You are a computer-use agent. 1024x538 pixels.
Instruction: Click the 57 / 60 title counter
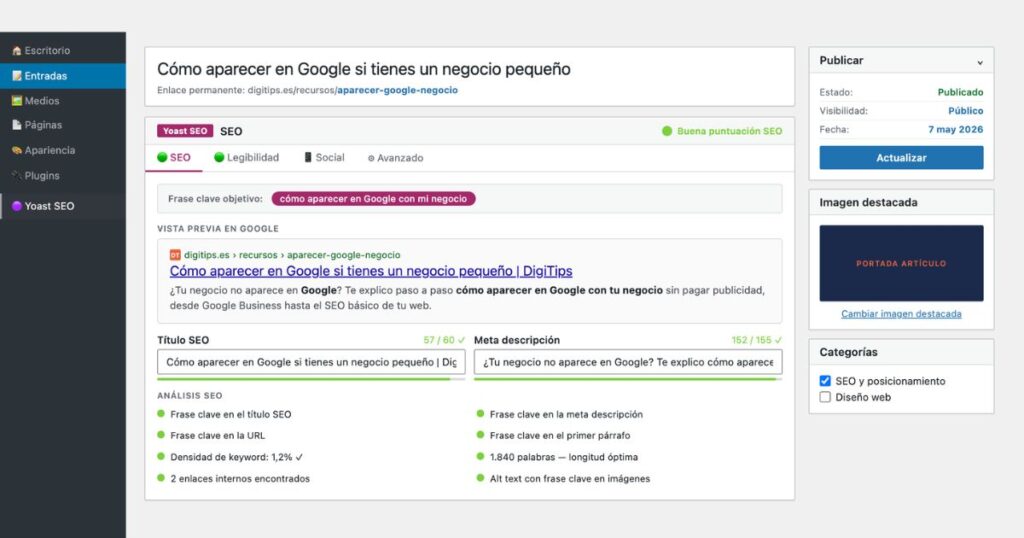pyautogui.click(x=443, y=340)
